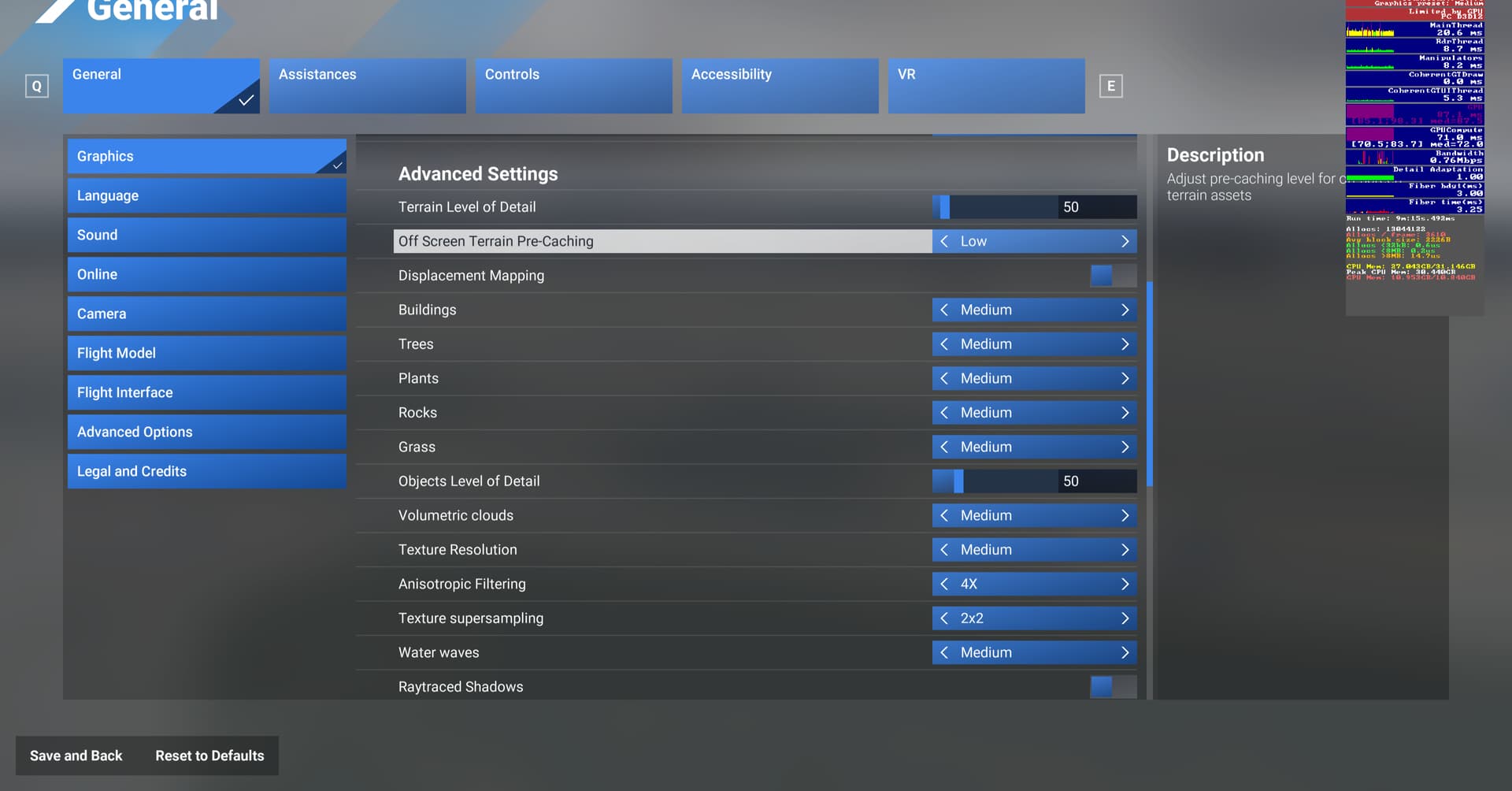Image resolution: width=1512 pixels, height=791 pixels.
Task: Click Save and Back button
Action: [x=76, y=756]
